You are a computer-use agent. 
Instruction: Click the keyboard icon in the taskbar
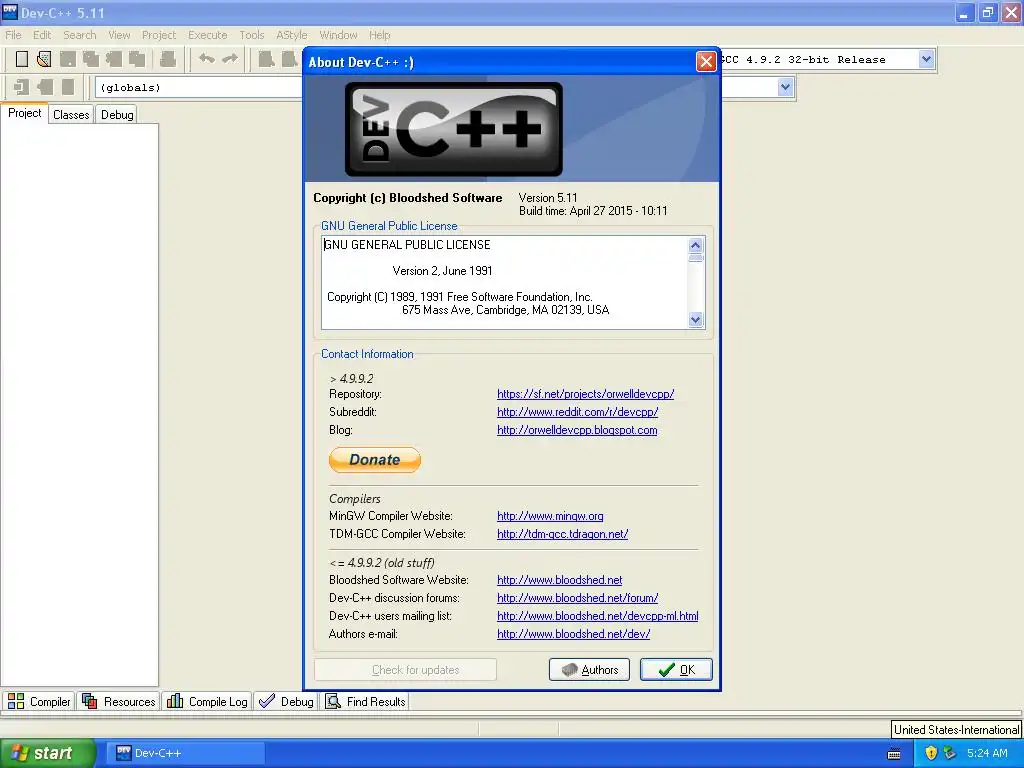coord(894,754)
